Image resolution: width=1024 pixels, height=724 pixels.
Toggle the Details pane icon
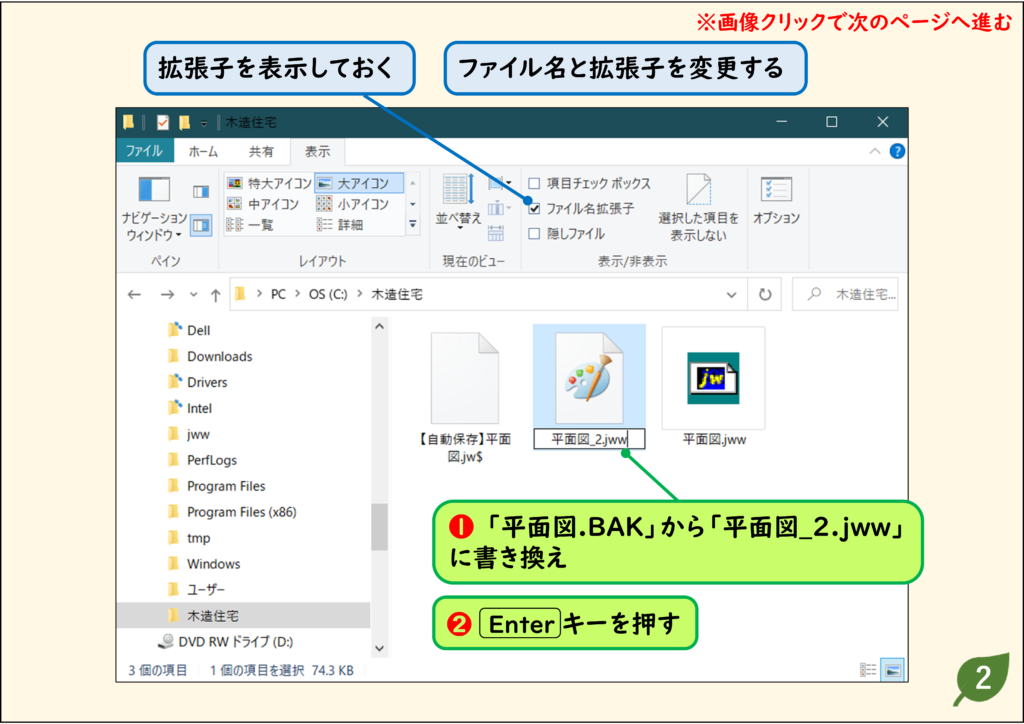(200, 226)
